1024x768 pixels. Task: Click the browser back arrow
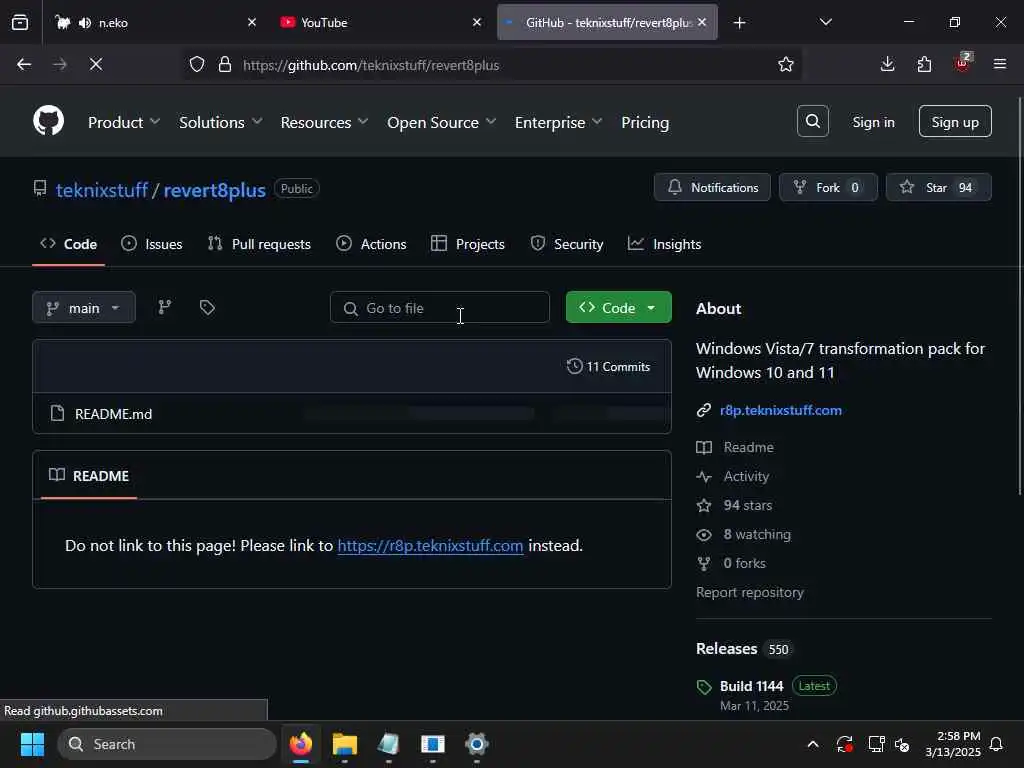(24, 65)
